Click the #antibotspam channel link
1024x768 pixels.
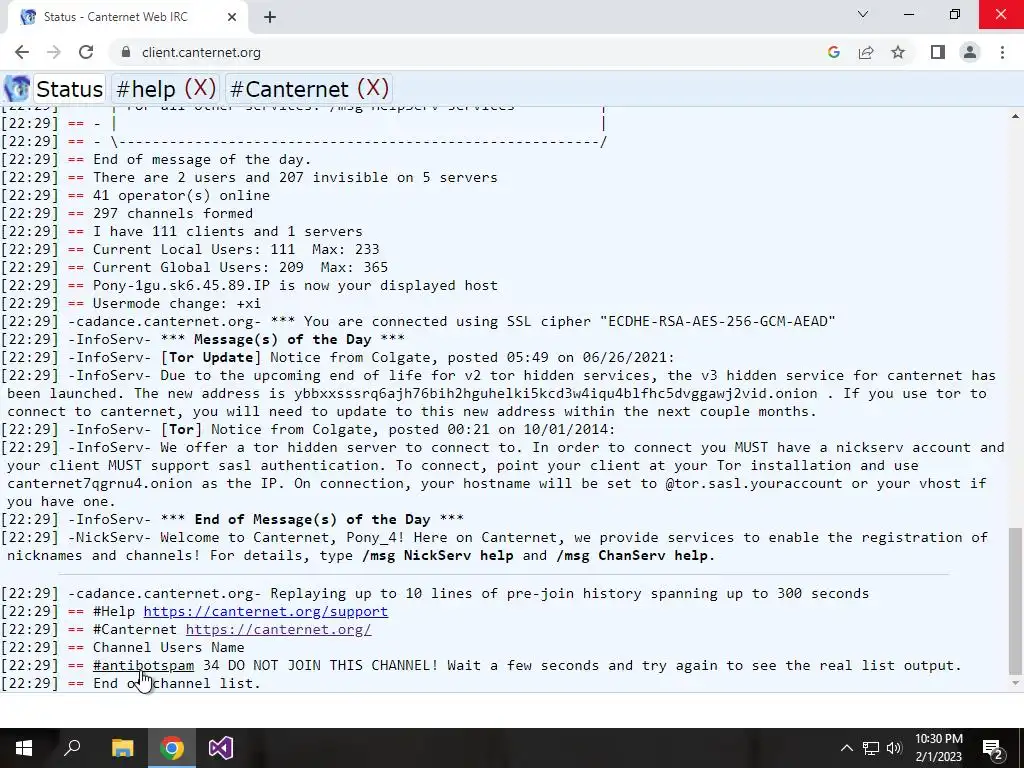[144, 665]
